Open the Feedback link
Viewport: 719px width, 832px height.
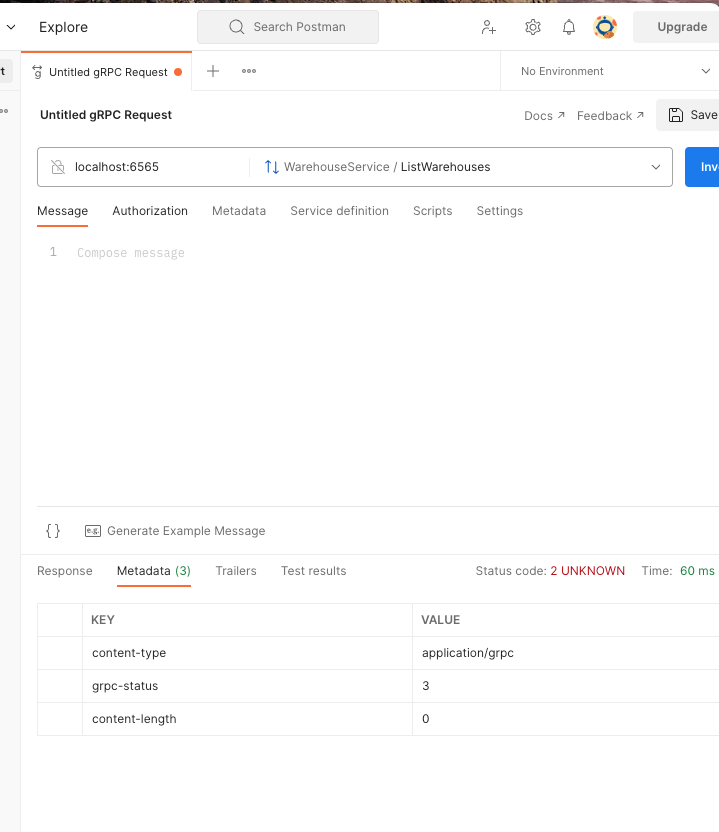tap(610, 116)
